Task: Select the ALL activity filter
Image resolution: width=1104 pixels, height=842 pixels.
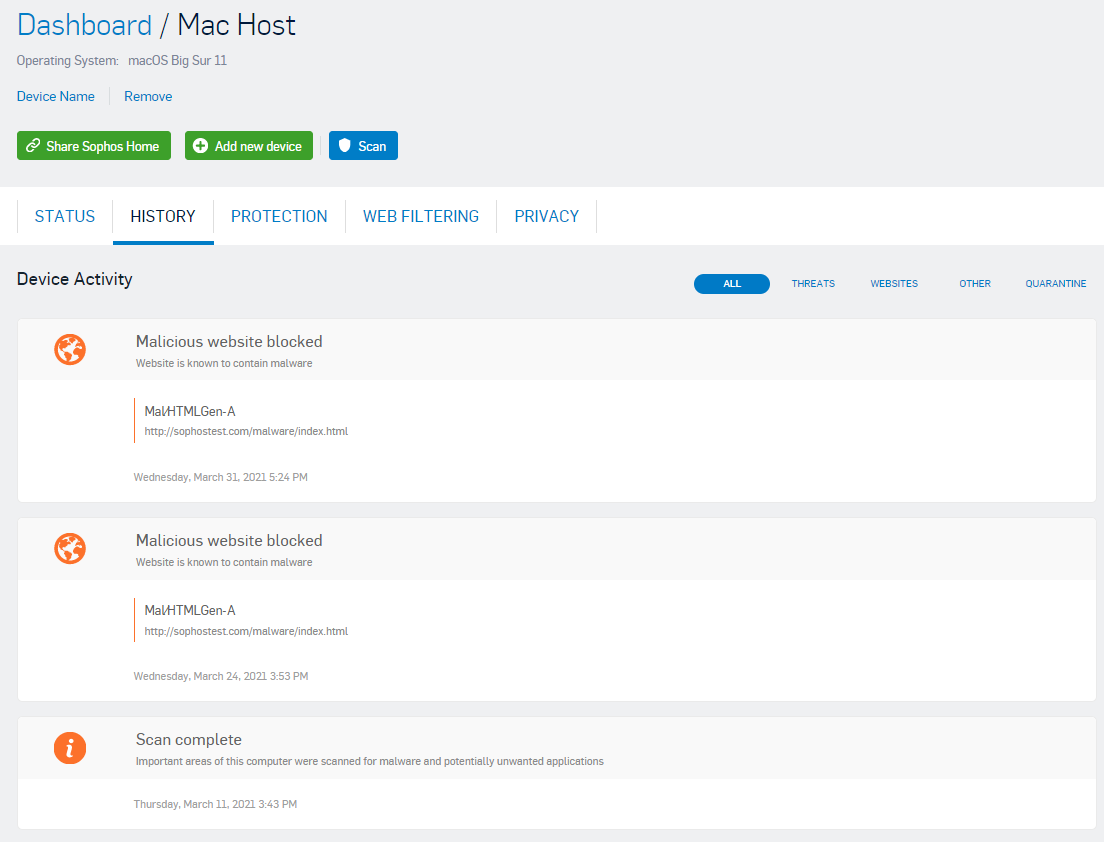Action: coord(732,284)
